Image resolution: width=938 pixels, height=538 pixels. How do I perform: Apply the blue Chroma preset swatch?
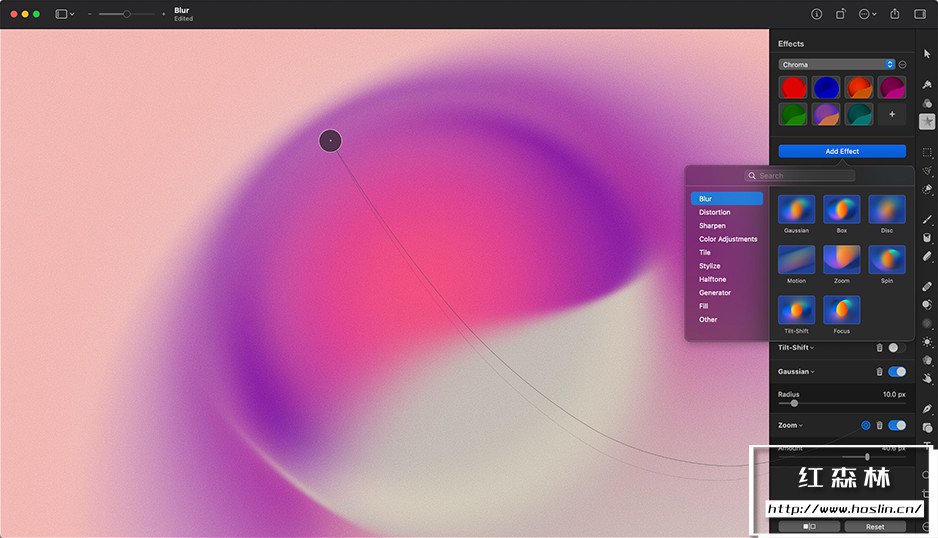(826, 88)
